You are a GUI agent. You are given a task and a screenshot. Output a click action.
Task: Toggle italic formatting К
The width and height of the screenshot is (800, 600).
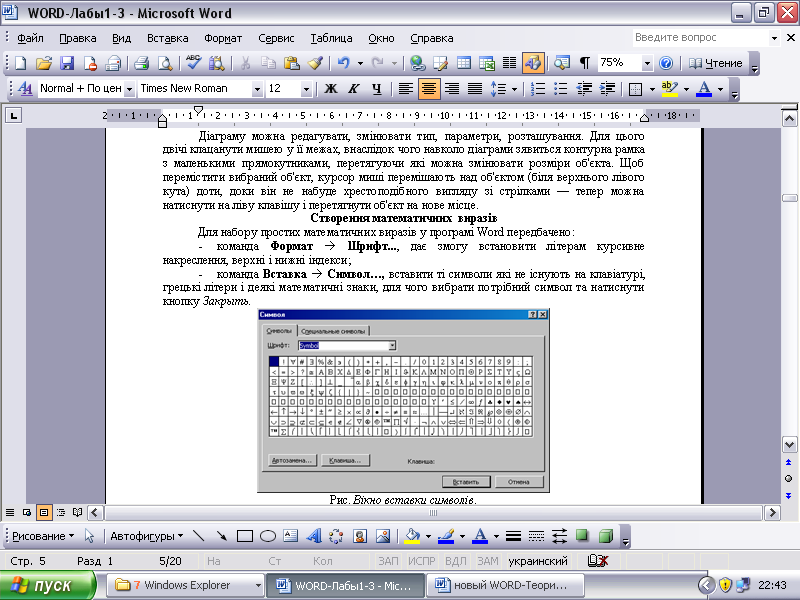(353, 89)
